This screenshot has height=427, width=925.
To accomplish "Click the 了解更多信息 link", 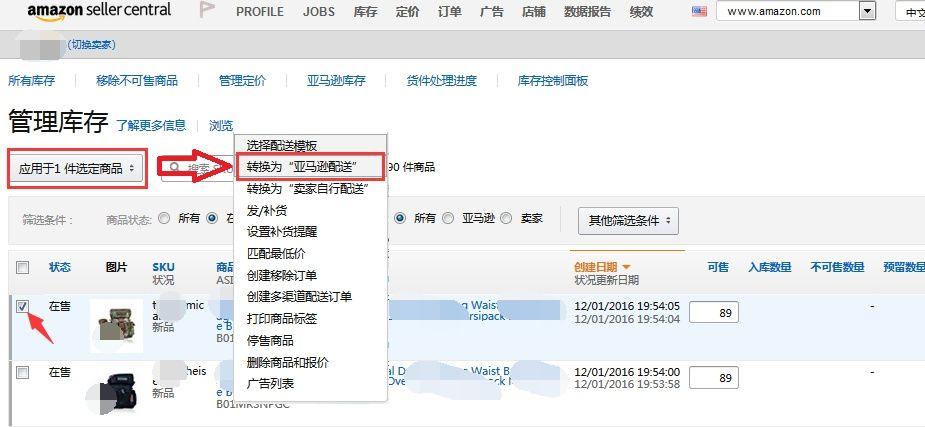I will point(150,125).
